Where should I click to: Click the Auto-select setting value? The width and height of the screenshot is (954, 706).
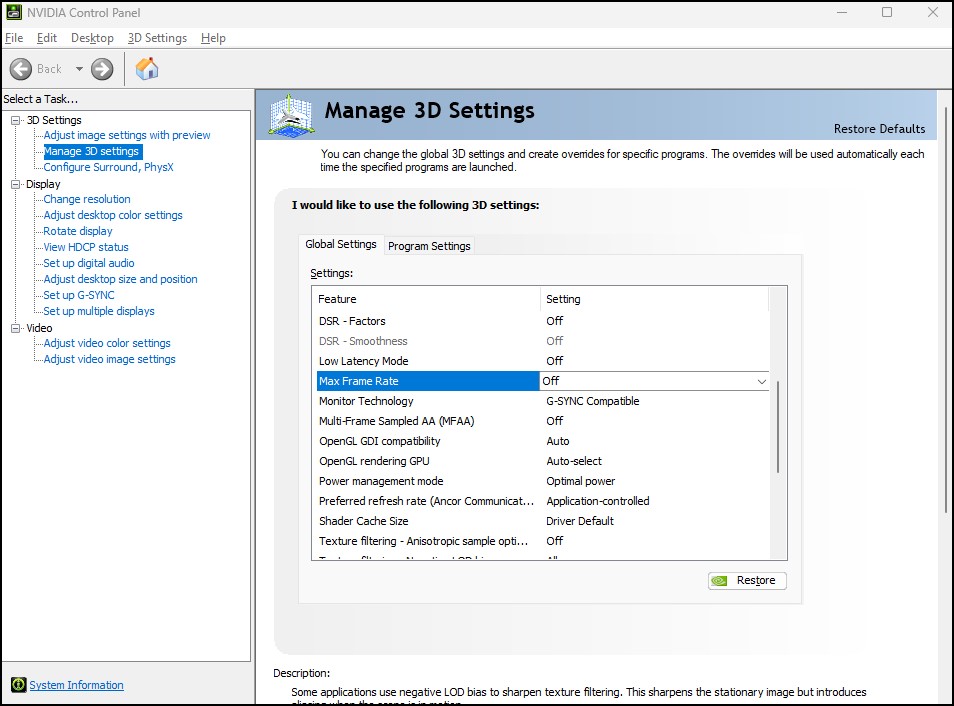(x=574, y=461)
